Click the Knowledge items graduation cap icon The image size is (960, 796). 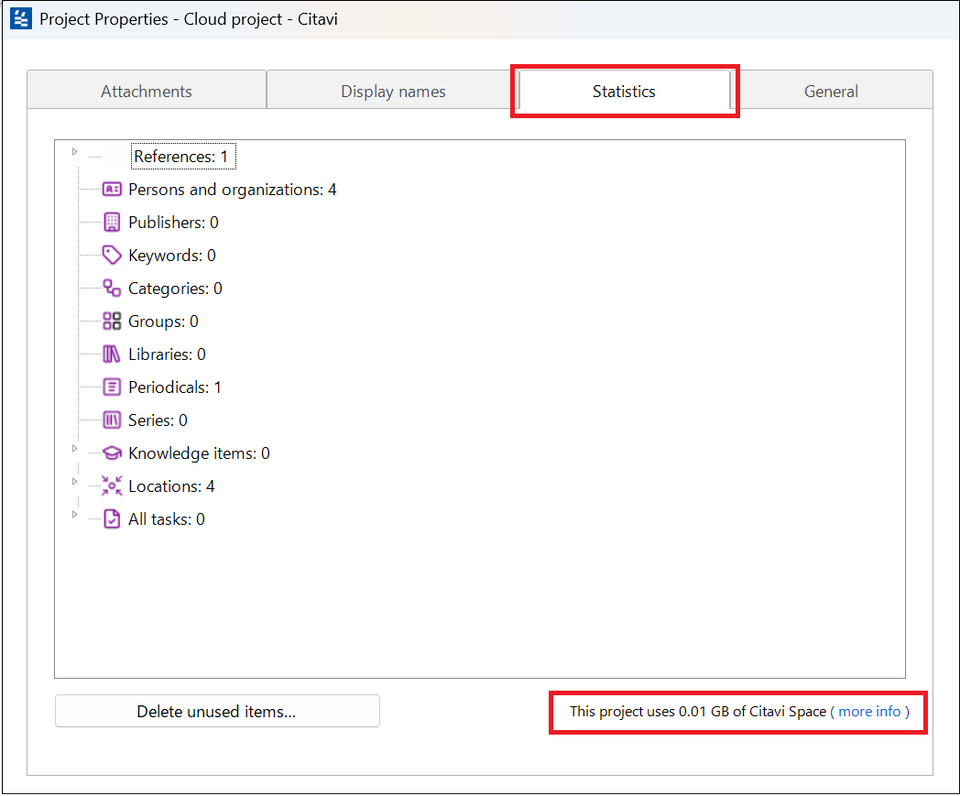point(111,453)
